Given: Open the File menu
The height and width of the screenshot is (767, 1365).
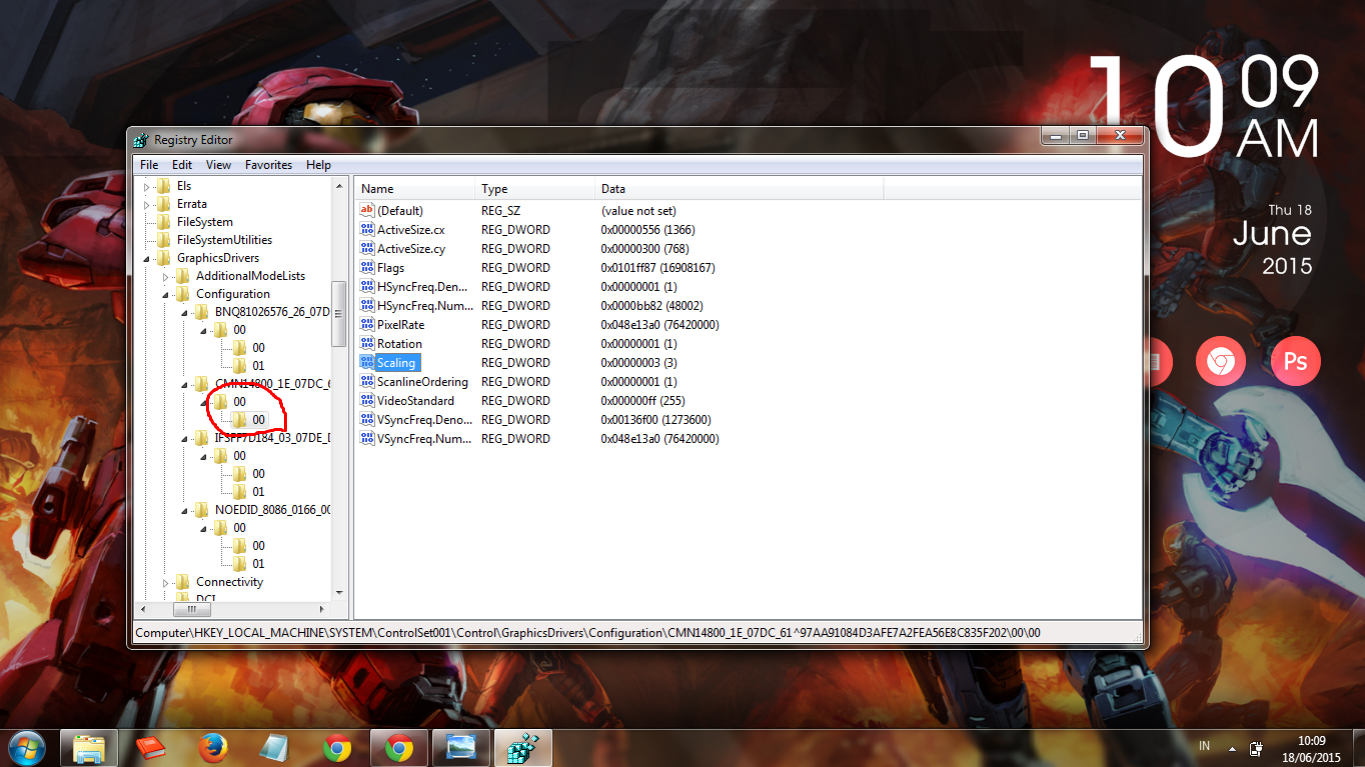Looking at the screenshot, I should pyautogui.click(x=149, y=165).
